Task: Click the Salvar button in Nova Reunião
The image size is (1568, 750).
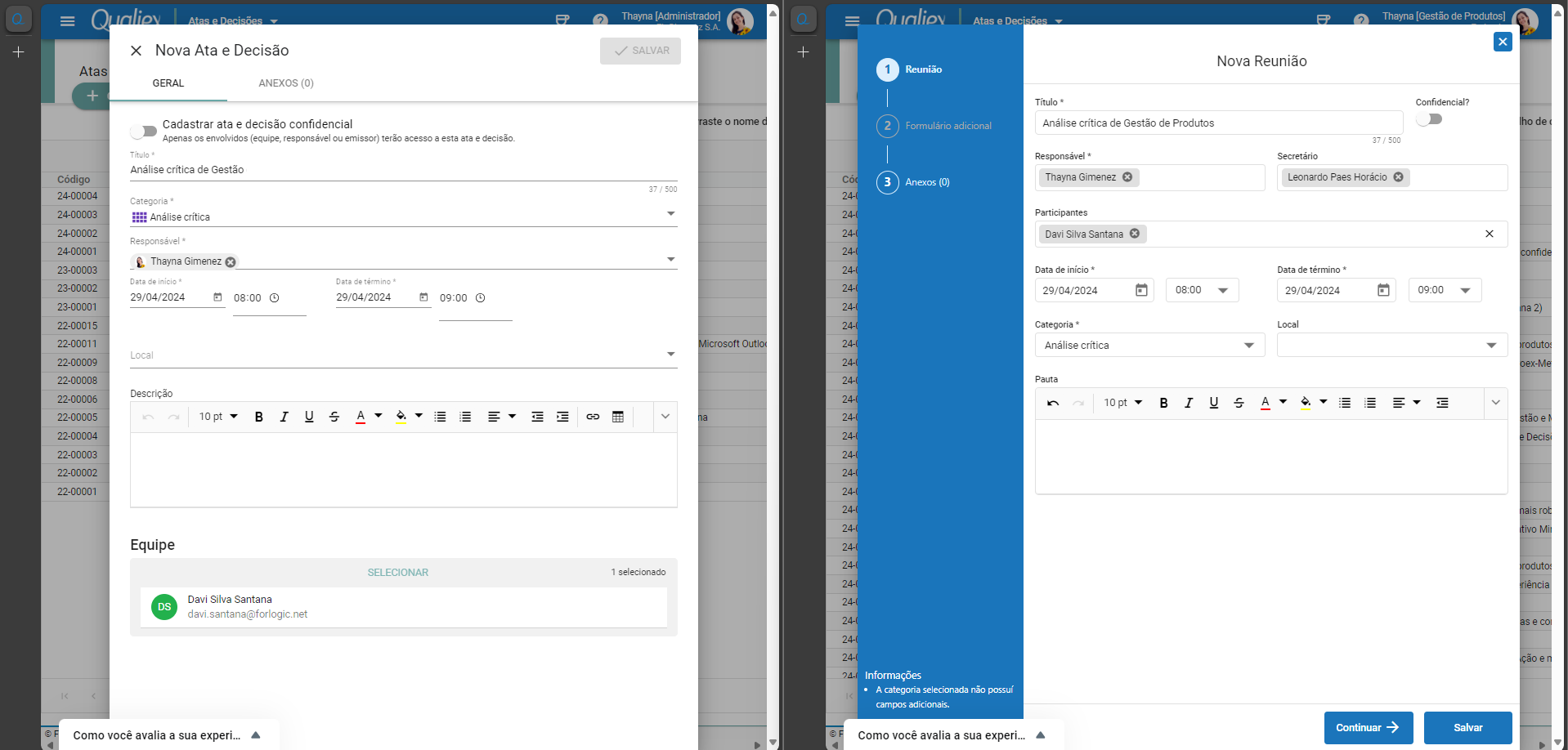Action: click(x=1468, y=728)
